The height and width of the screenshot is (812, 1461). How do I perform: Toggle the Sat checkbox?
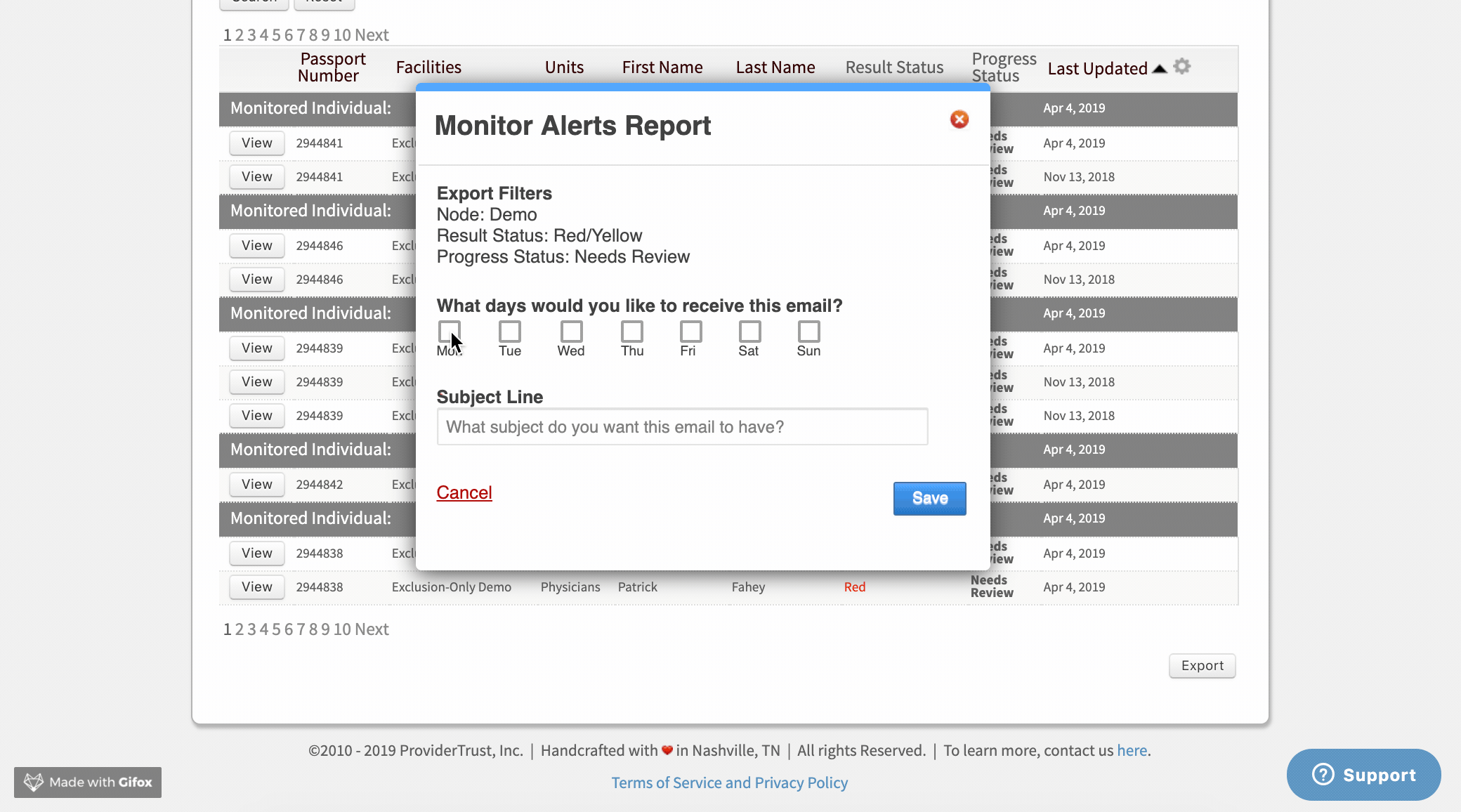(x=749, y=331)
